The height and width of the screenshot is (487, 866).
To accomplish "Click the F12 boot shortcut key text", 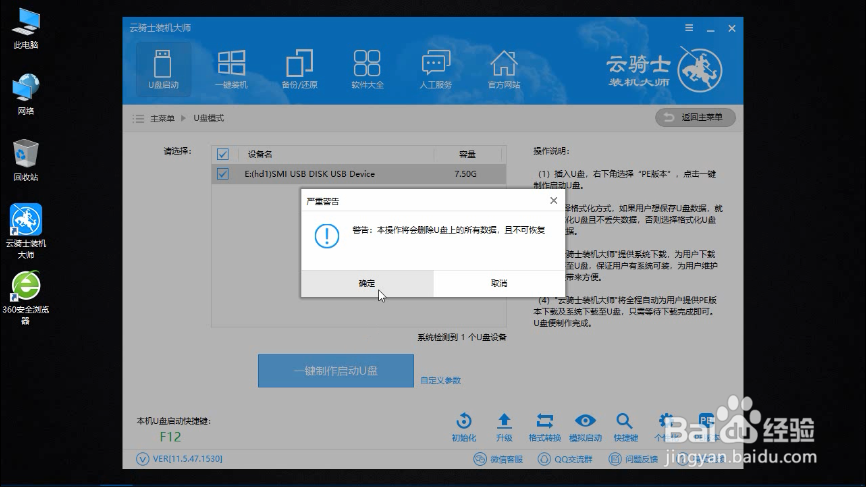I will tap(170, 437).
